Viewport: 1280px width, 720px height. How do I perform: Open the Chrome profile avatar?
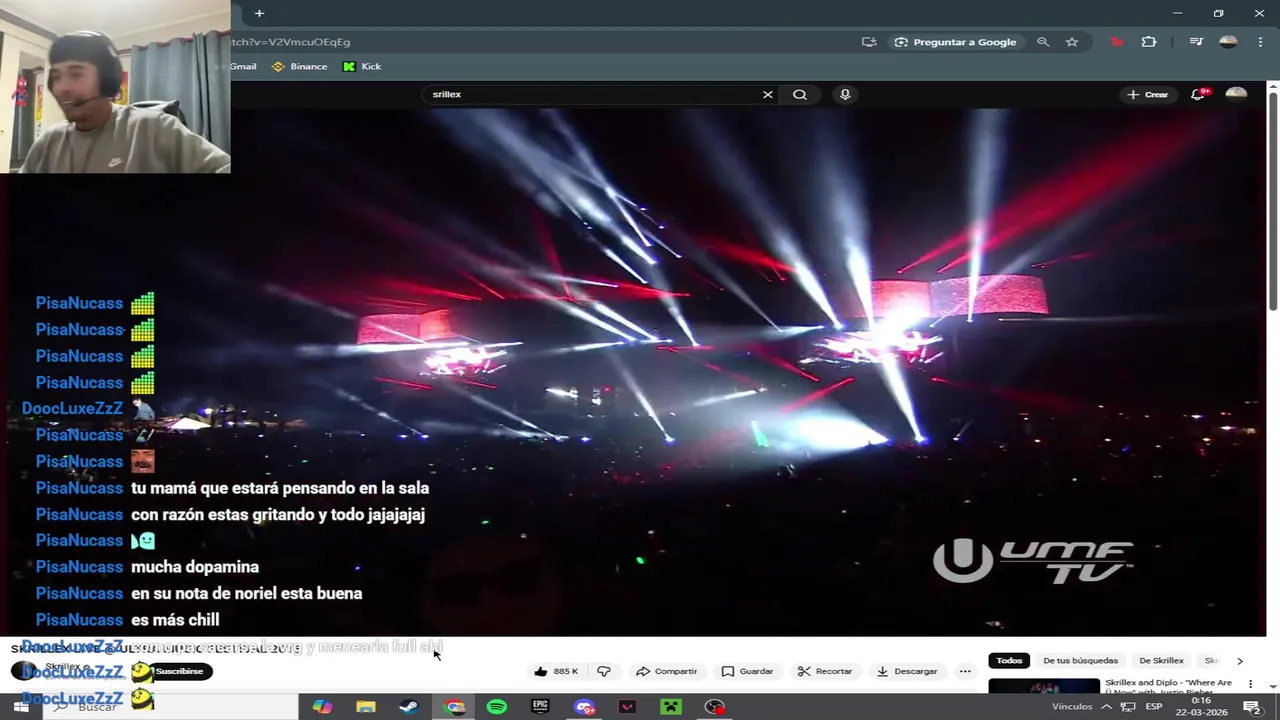pyautogui.click(x=1228, y=42)
